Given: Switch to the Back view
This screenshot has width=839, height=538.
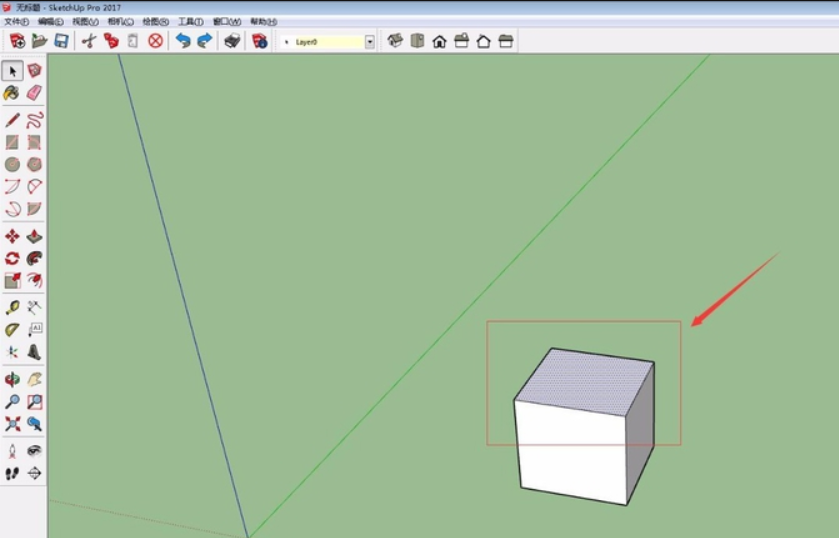Looking at the screenshot, I should click(x=484, y=41).
